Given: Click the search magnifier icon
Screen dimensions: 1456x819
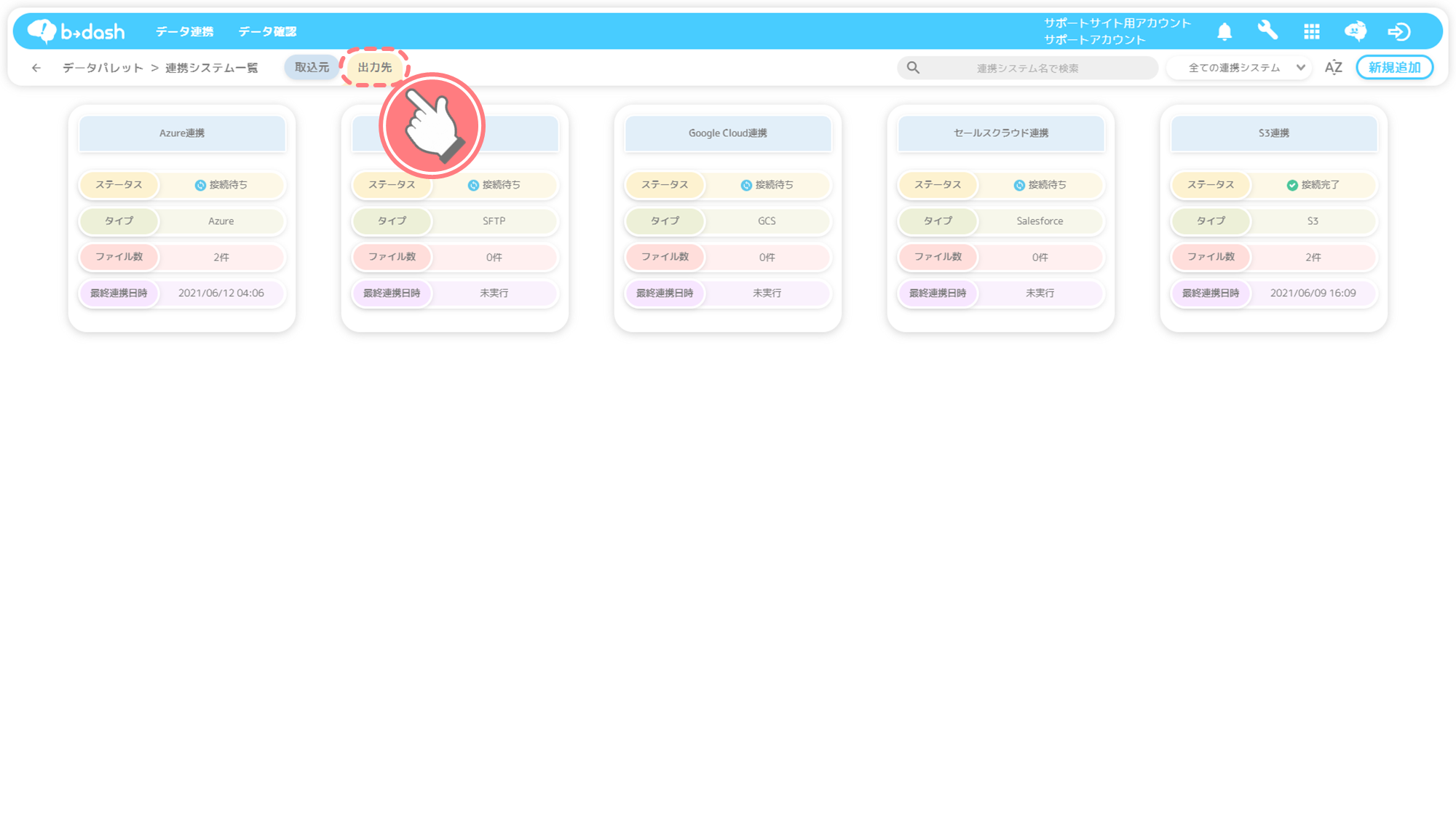Looking at the screenshot, I should pyautogui.click(x=913, y=68).
